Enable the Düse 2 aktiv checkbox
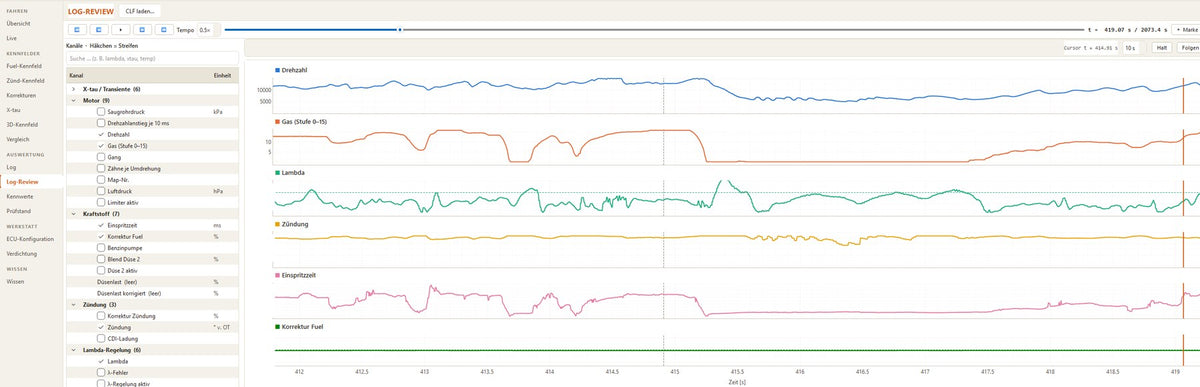The width and height of the screenshot is (1200, 387). (x=101, y=270)
